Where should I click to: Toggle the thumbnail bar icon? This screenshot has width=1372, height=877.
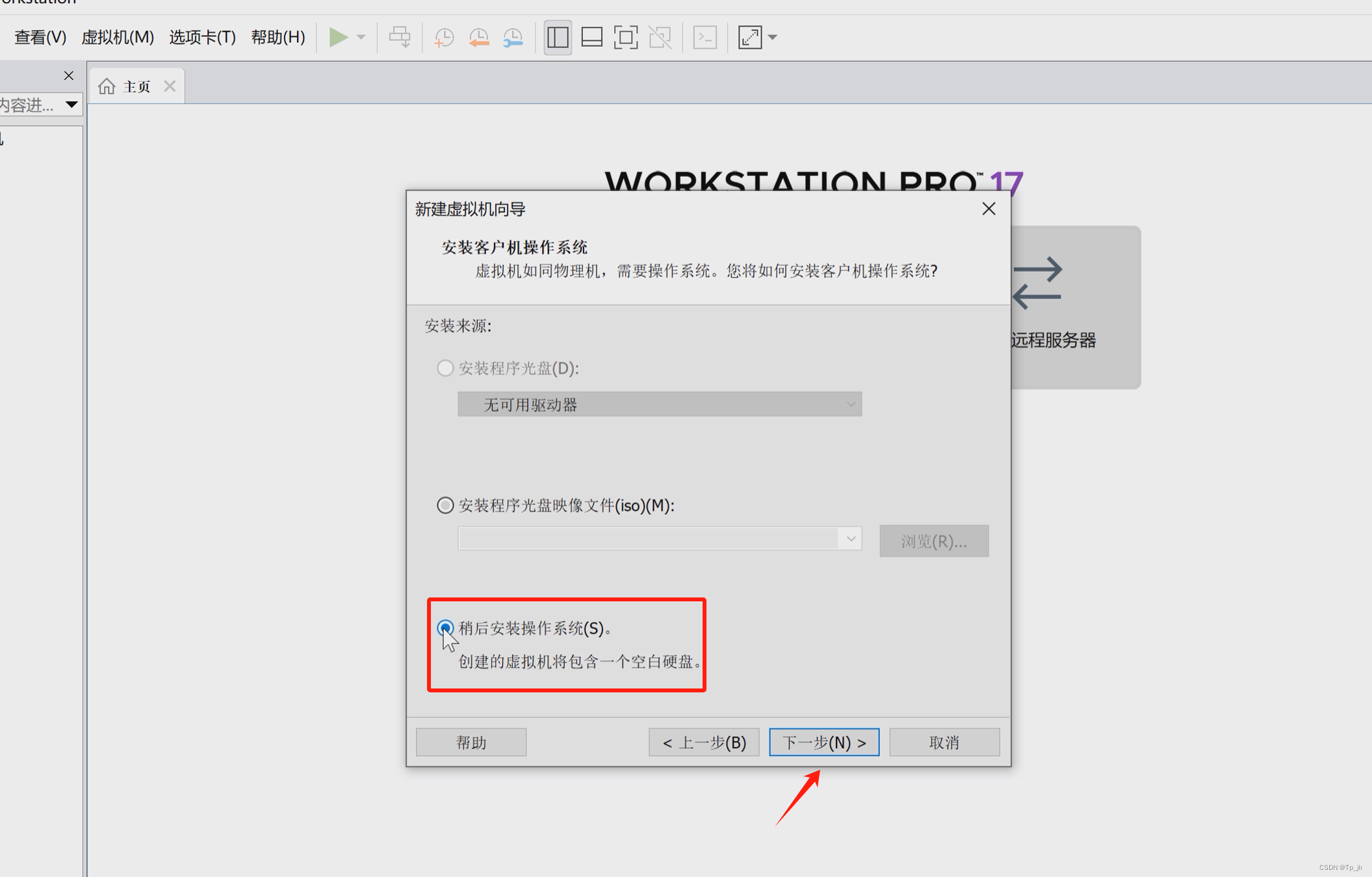[x=591, y=37]
